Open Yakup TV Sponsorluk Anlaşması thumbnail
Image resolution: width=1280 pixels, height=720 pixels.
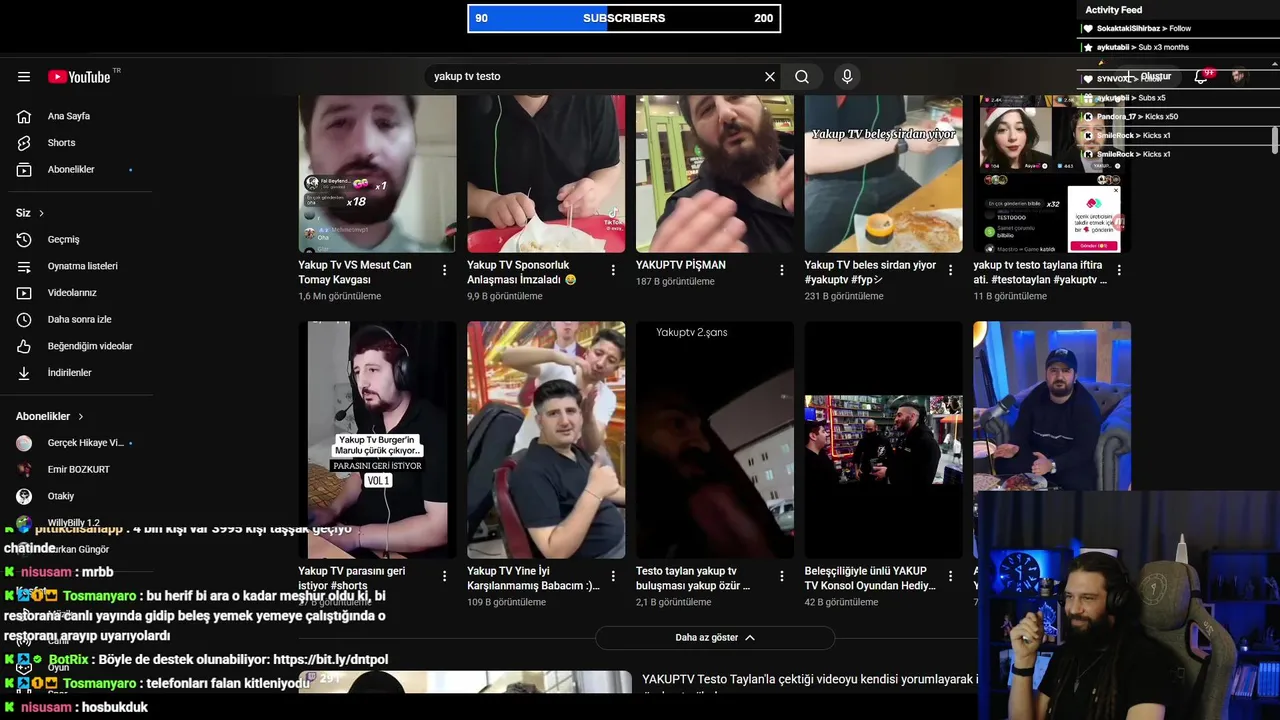point(546,173)
